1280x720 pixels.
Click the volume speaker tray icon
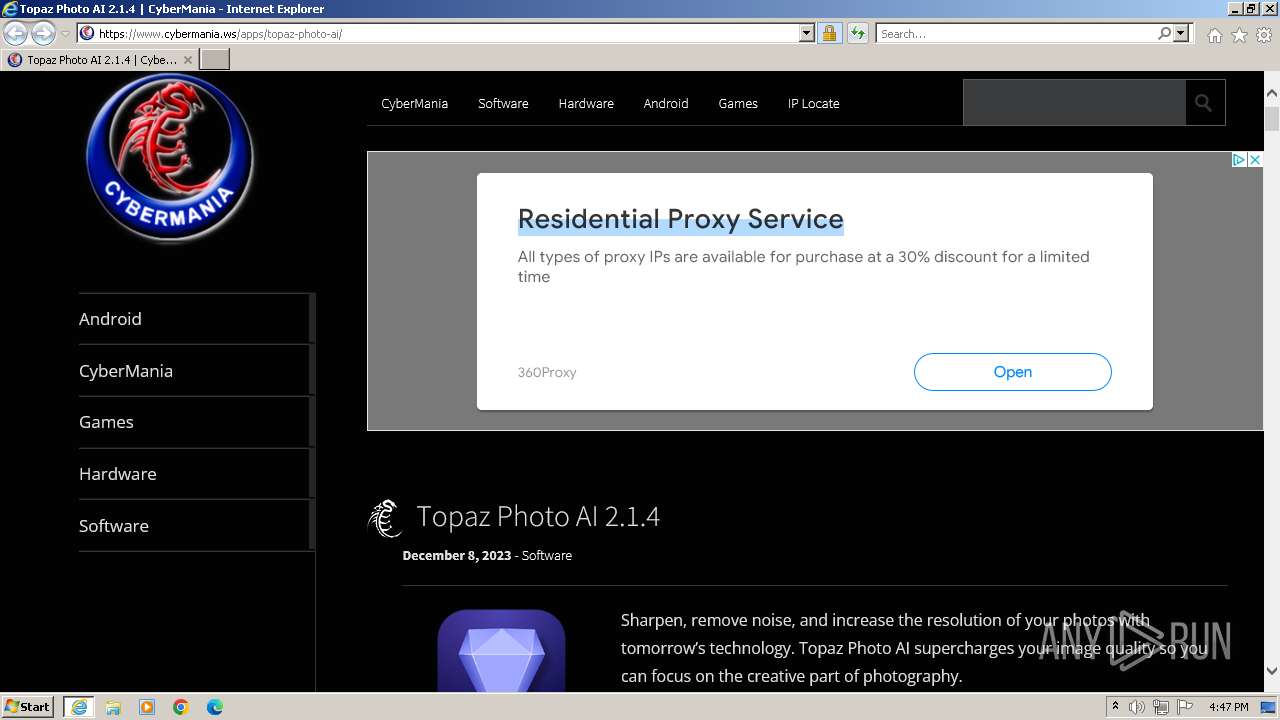(1137, 707)
